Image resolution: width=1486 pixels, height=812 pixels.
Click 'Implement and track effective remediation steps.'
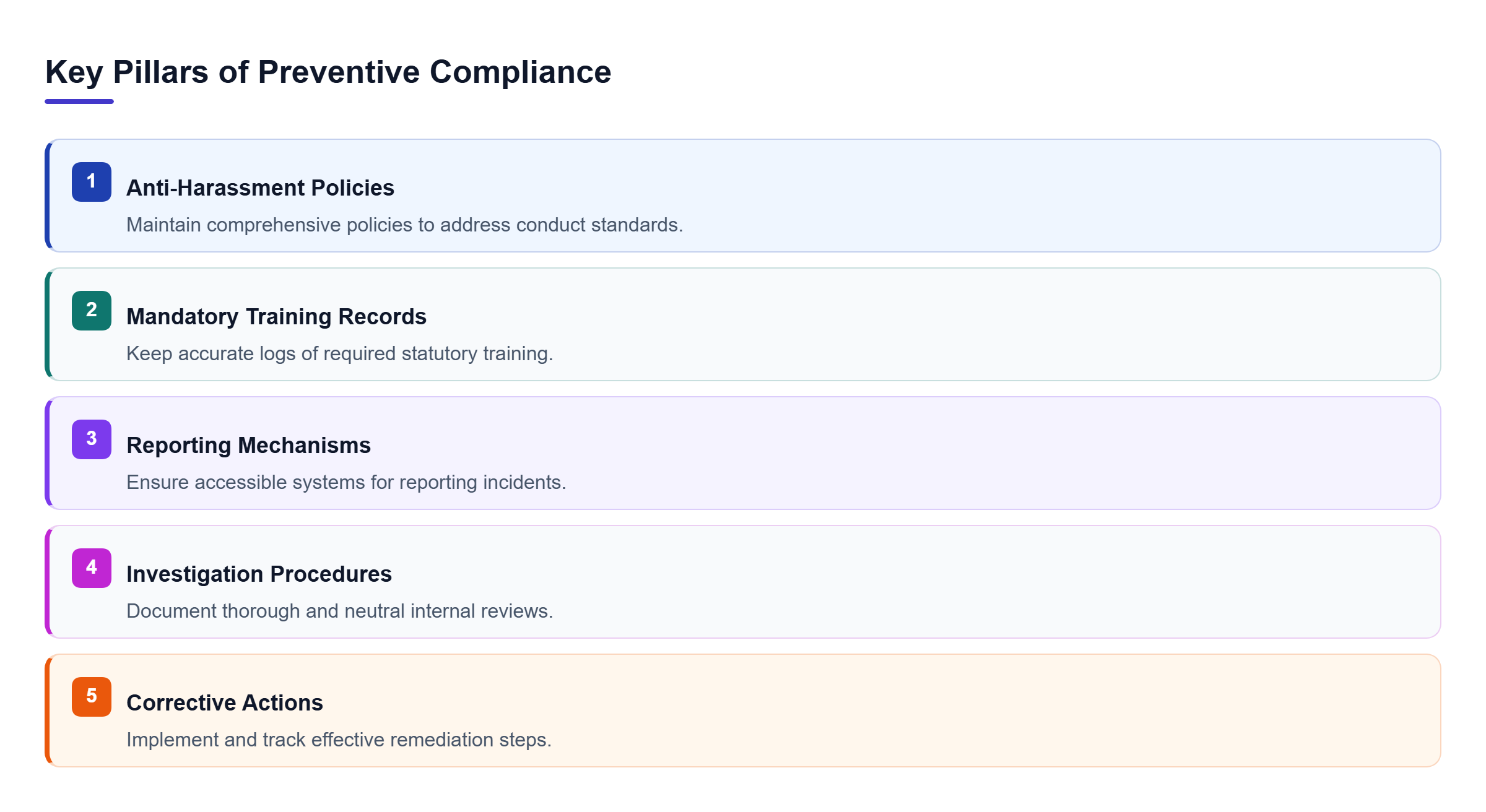(339, 740)
